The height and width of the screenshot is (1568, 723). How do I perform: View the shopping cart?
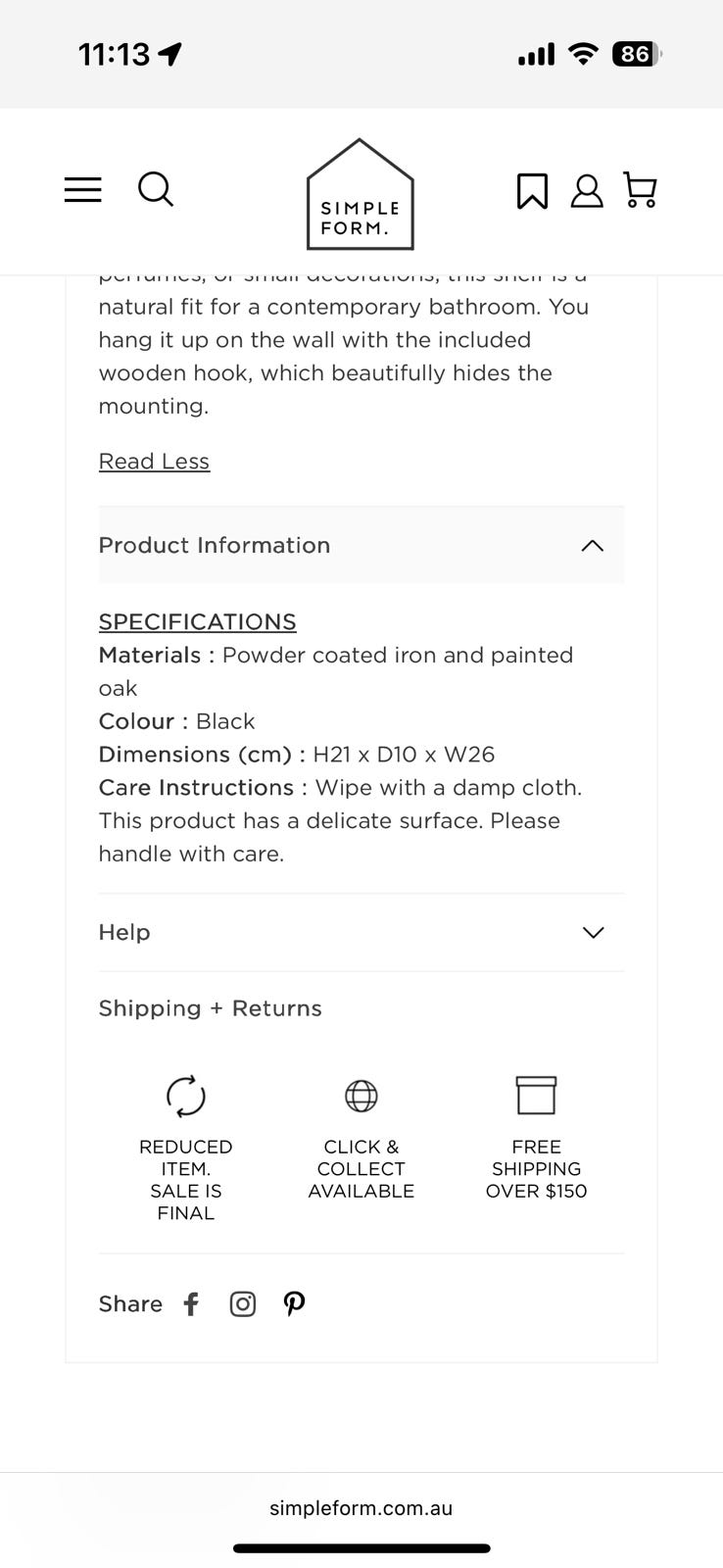point(641,190)
